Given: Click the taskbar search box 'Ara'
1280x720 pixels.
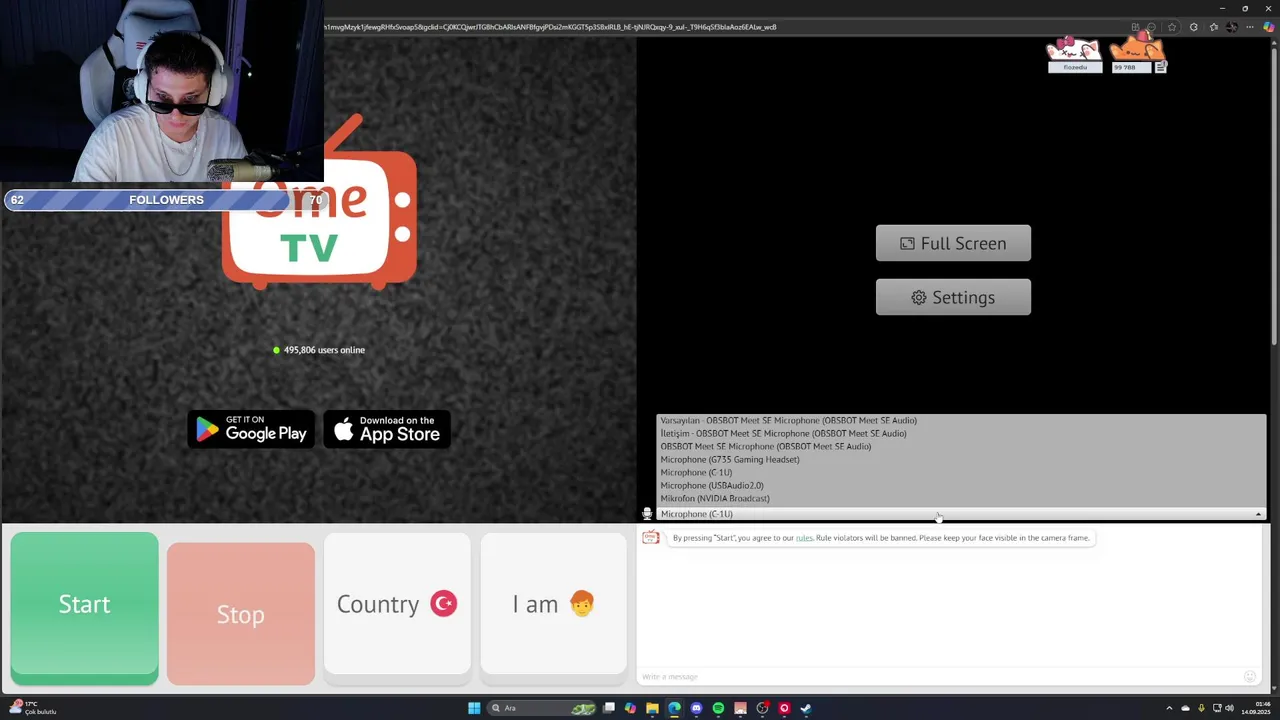Looking at the screenshot, I should (542, 708).
